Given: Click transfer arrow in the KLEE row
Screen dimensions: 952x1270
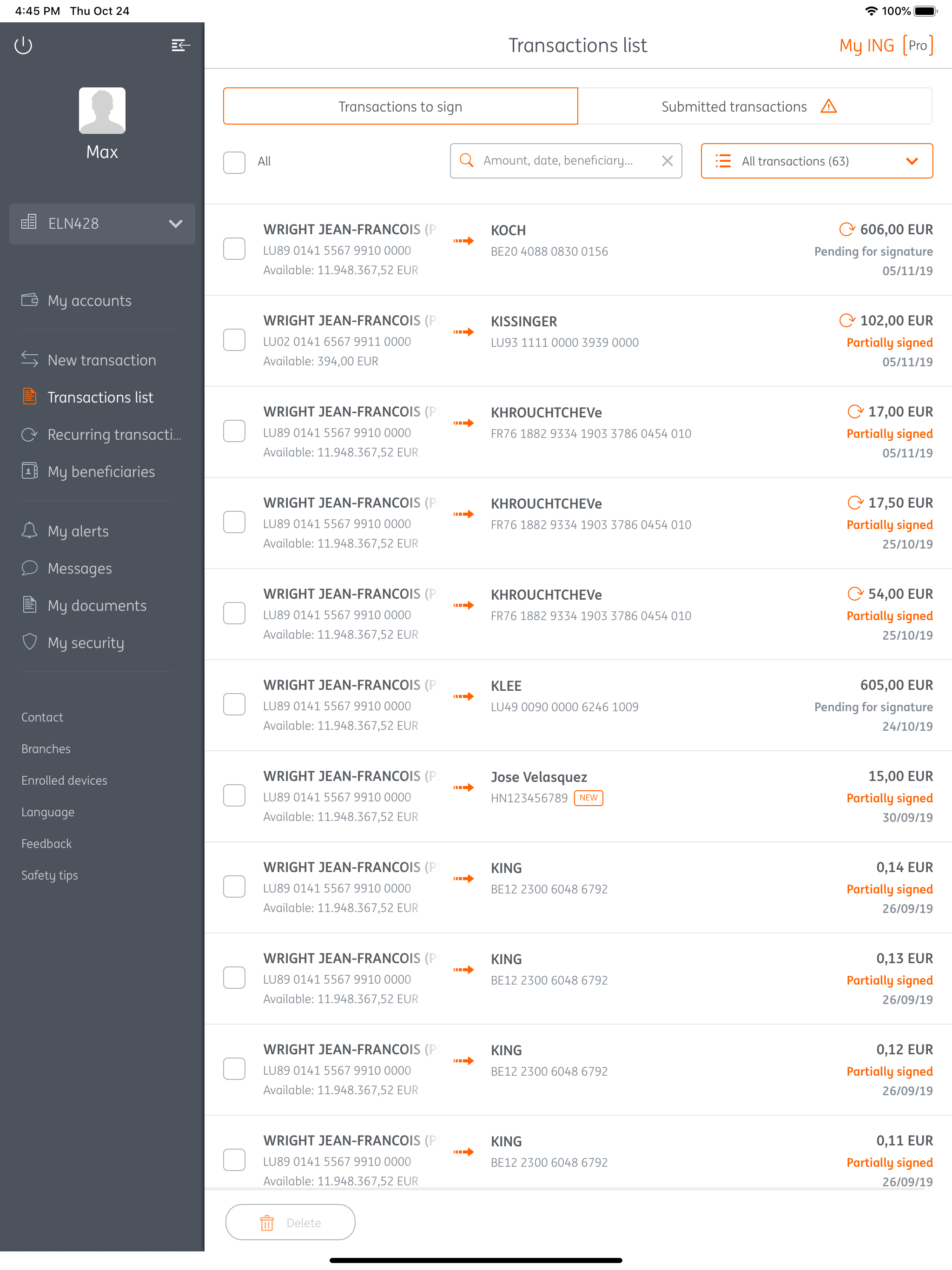Looking at the screenshot, I should coord(463,696).
